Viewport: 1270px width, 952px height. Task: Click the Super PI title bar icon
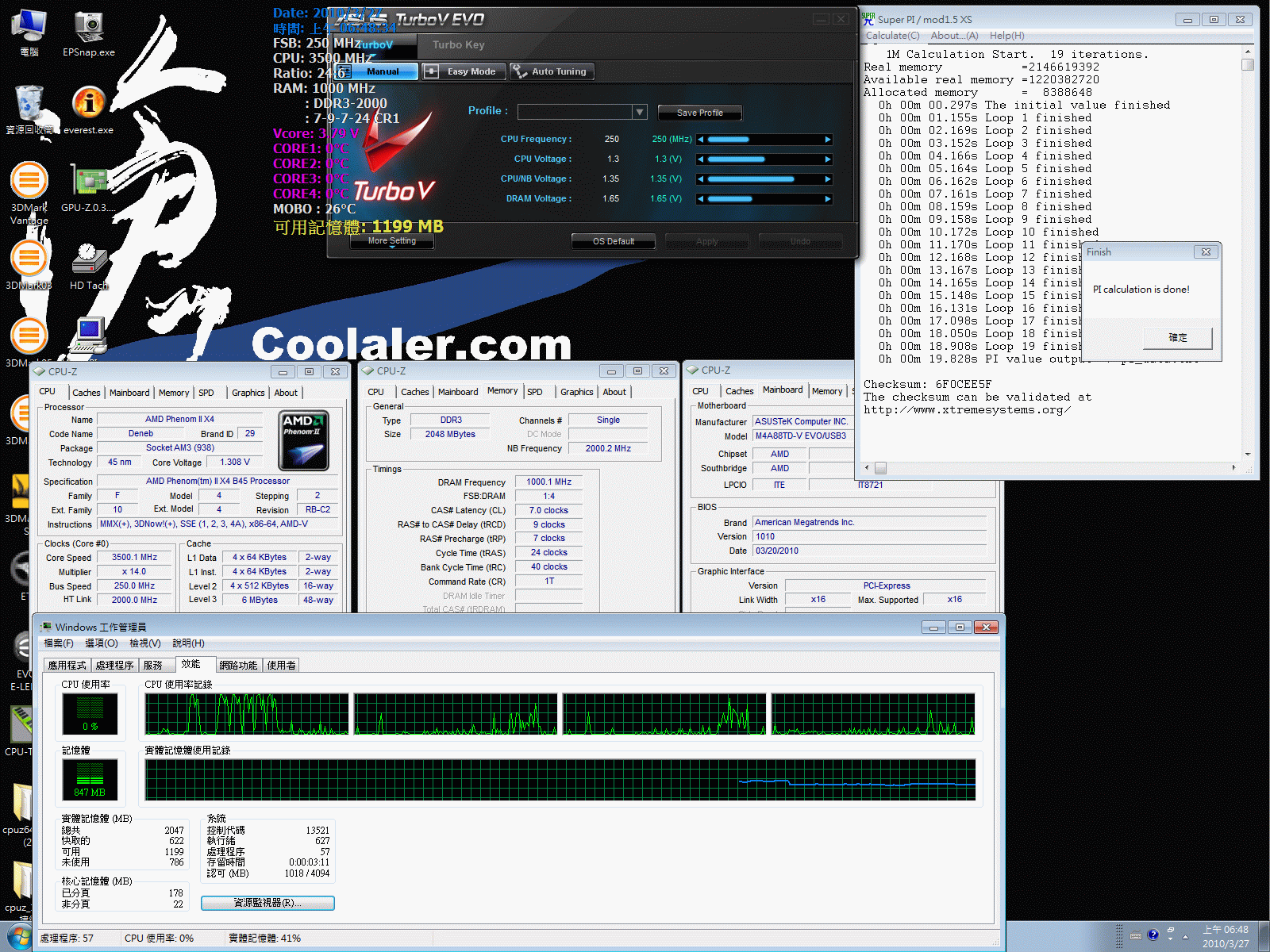point(869,18)
